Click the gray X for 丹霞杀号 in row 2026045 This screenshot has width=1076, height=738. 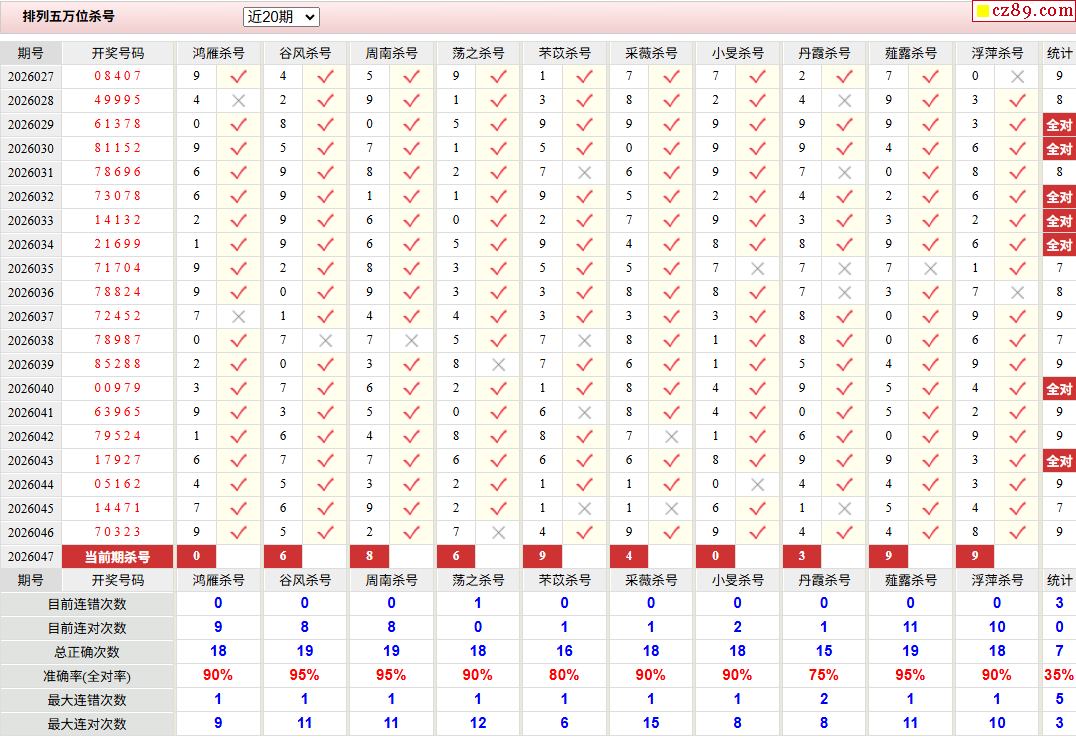tap(844, 509)
